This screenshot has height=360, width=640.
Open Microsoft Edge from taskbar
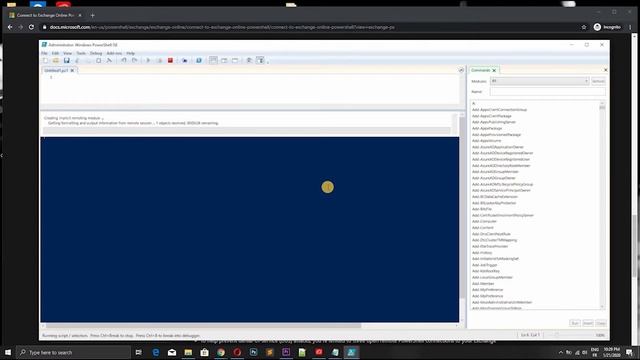point(156,352)
